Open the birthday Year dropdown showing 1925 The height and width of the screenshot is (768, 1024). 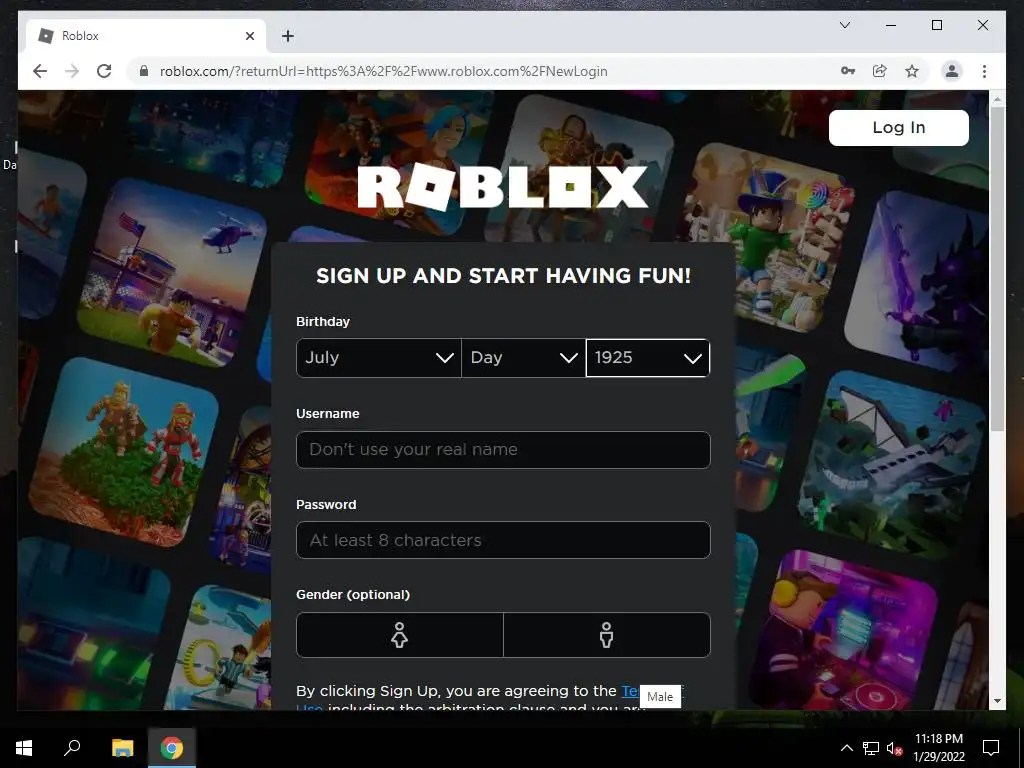pyautogui.click(x=648, y=358)
